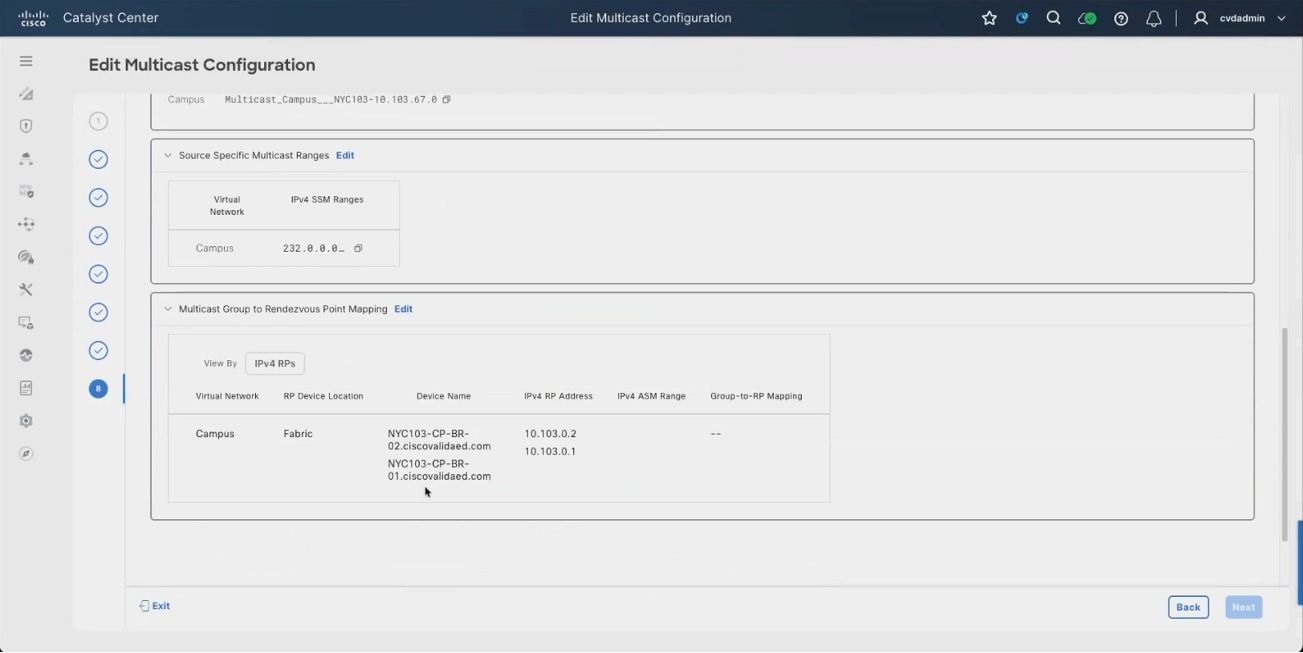The width and height of the screenshot is (1303, 653).
Task: Open System gear icon in sidebar
Action: pos(26,421)
